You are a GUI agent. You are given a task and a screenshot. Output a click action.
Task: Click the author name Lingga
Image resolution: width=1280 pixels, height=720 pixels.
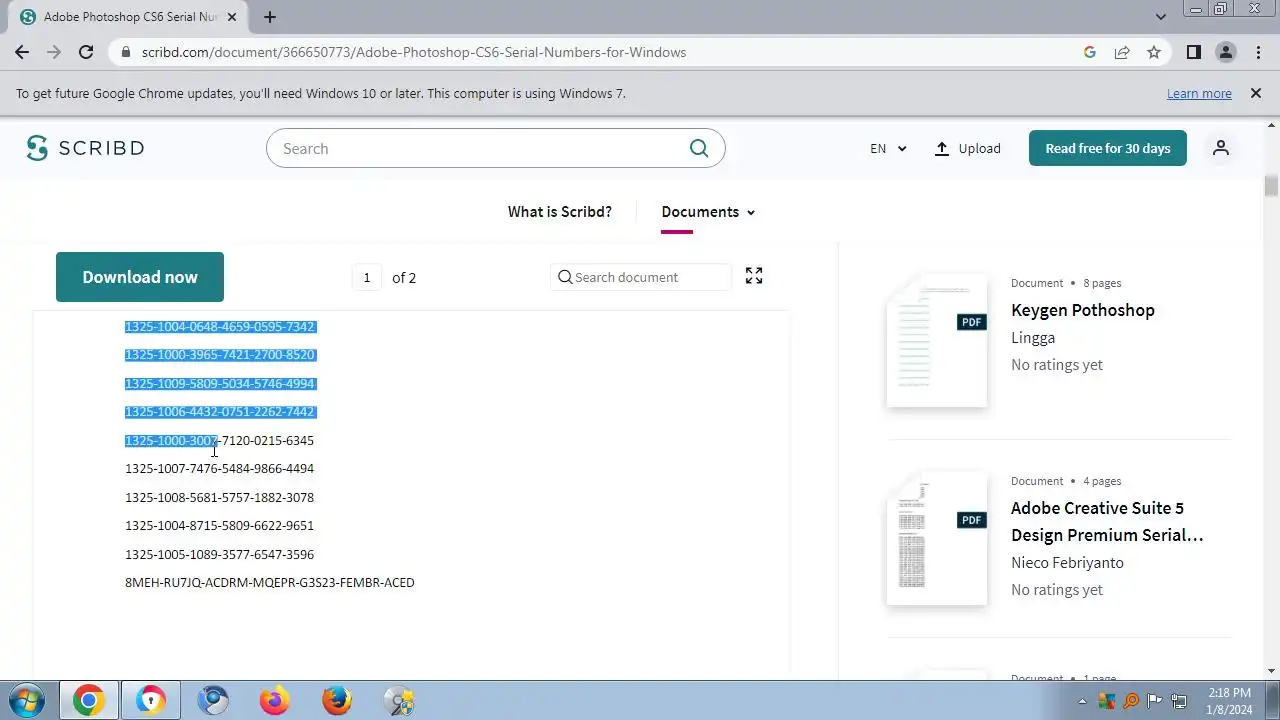[1033, 338]
